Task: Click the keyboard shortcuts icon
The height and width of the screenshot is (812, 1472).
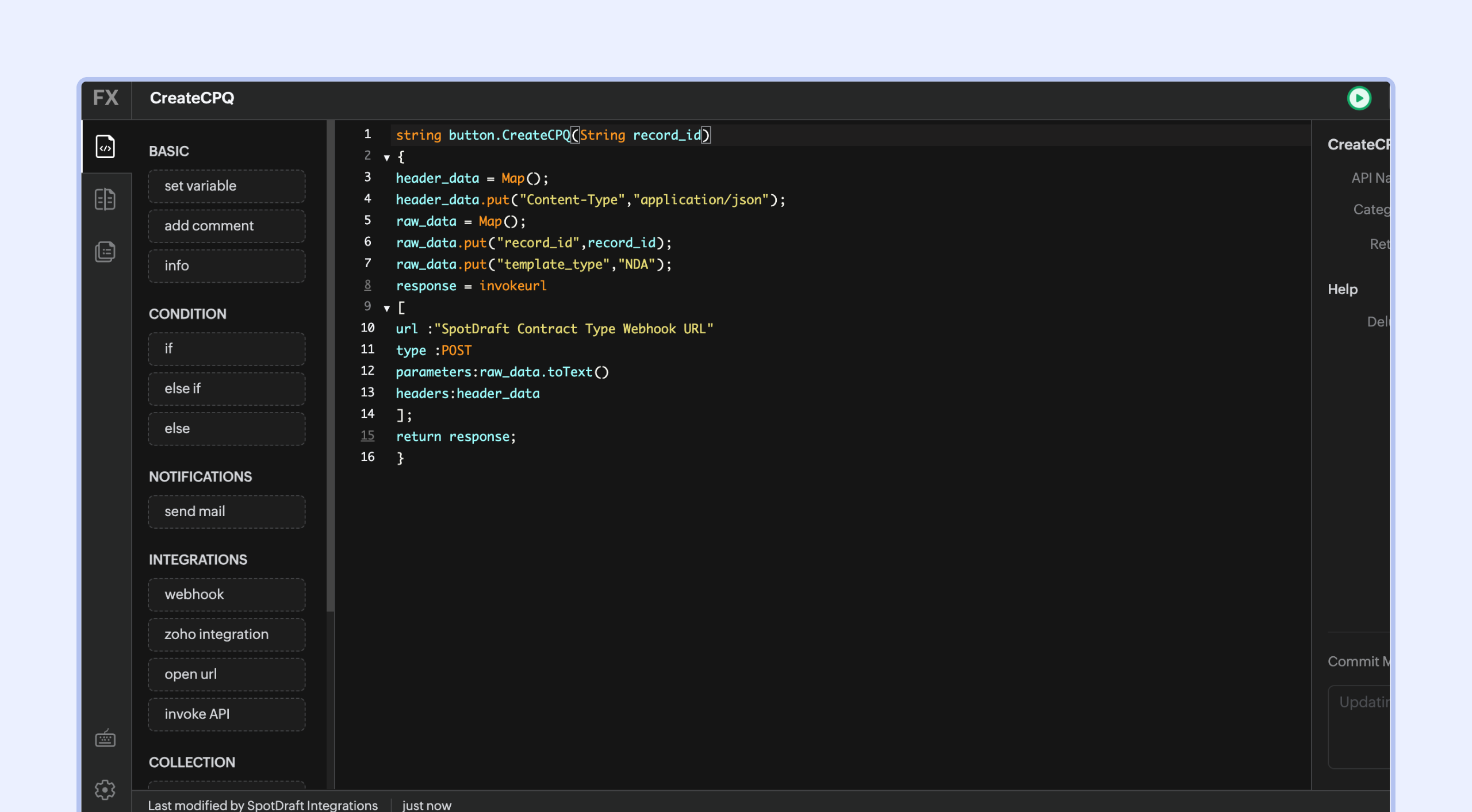Action: 105,738
